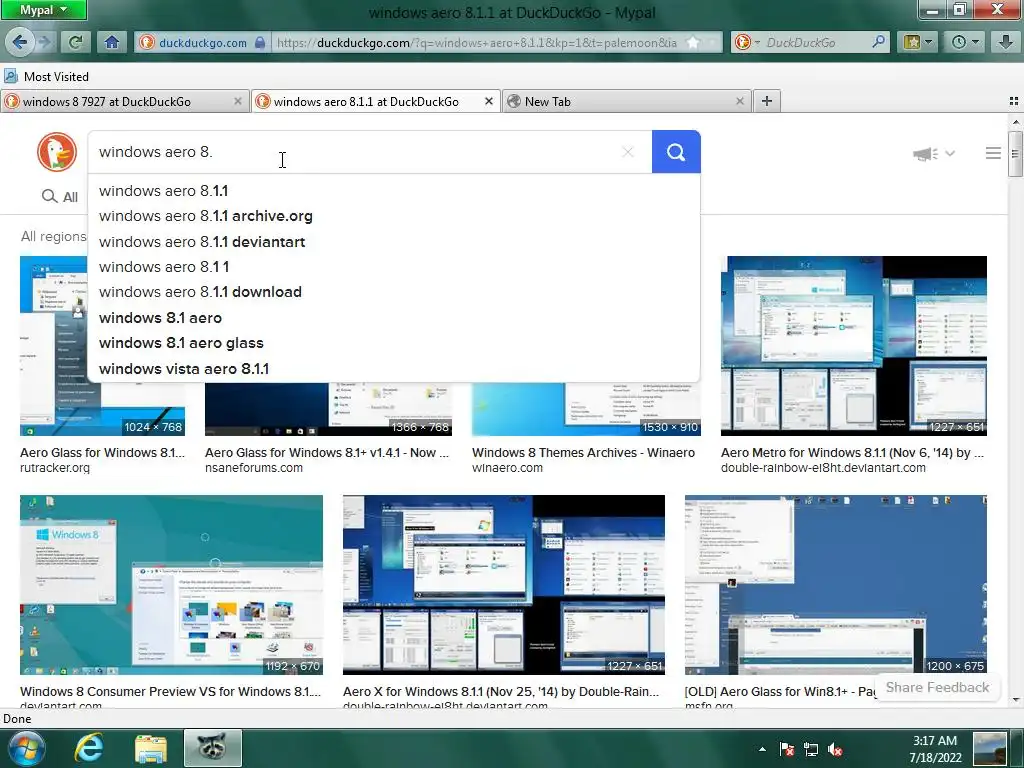Choose suggestion 'windows 8.1 aero'
Viewport: 1024px width, 768px height.
tap(394, 318)
